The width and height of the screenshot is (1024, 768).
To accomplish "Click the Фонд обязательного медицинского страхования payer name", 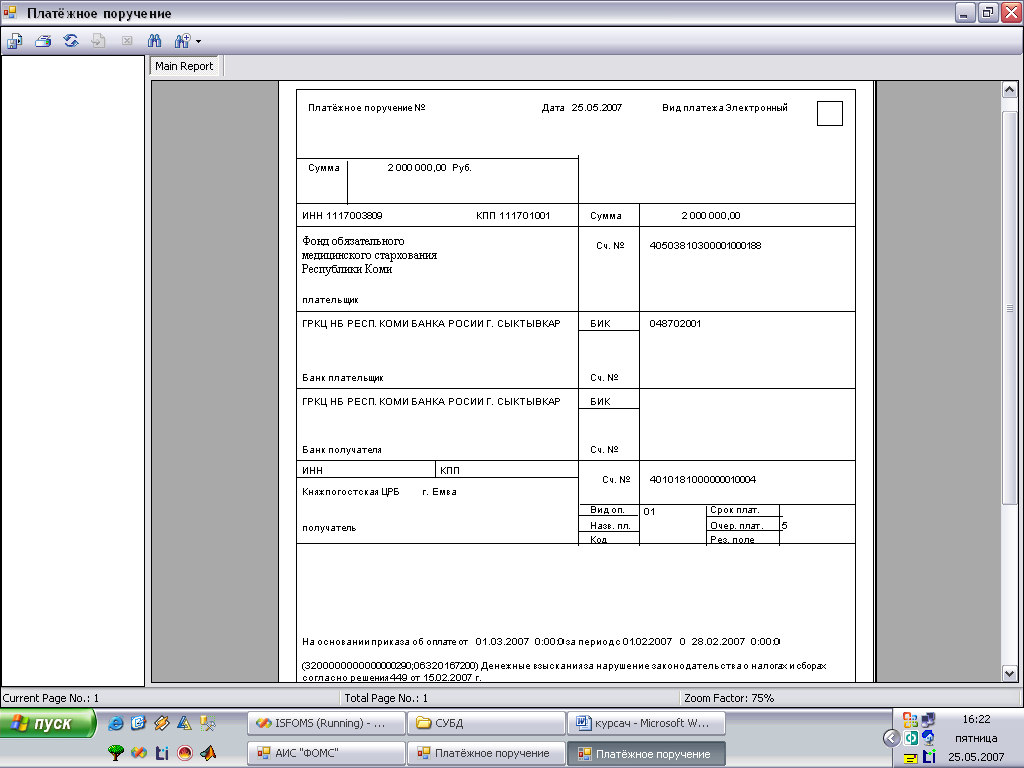I will pyautogui.click(x=369, y=255).
